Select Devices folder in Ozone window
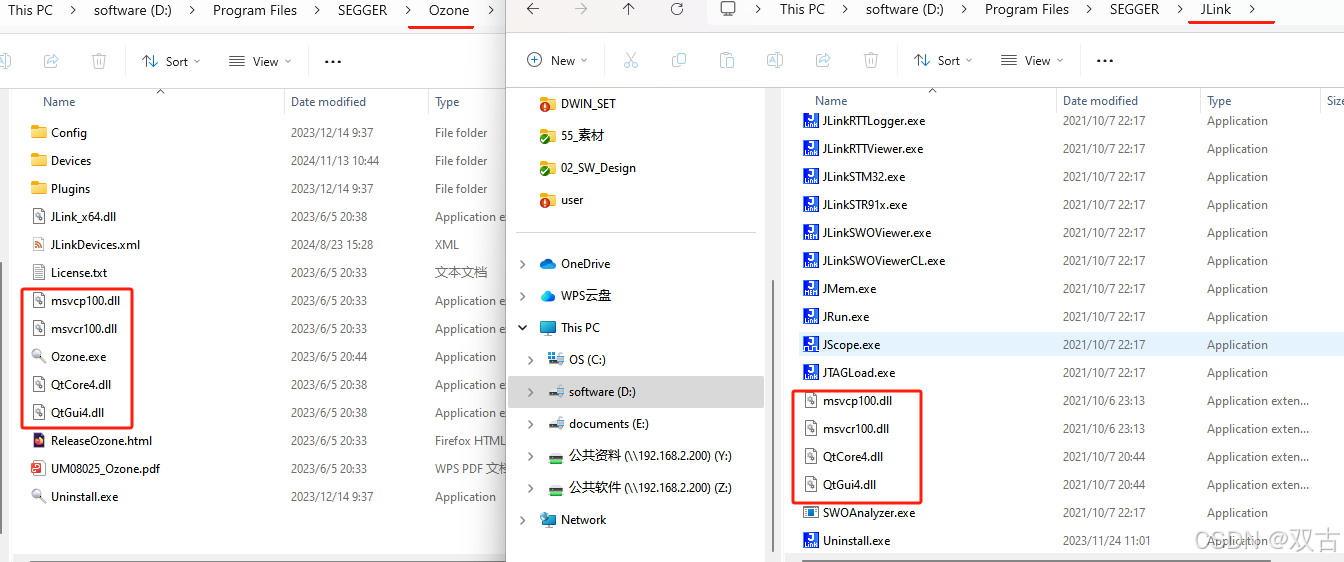 pyautogui.click(x=71, y=160)
